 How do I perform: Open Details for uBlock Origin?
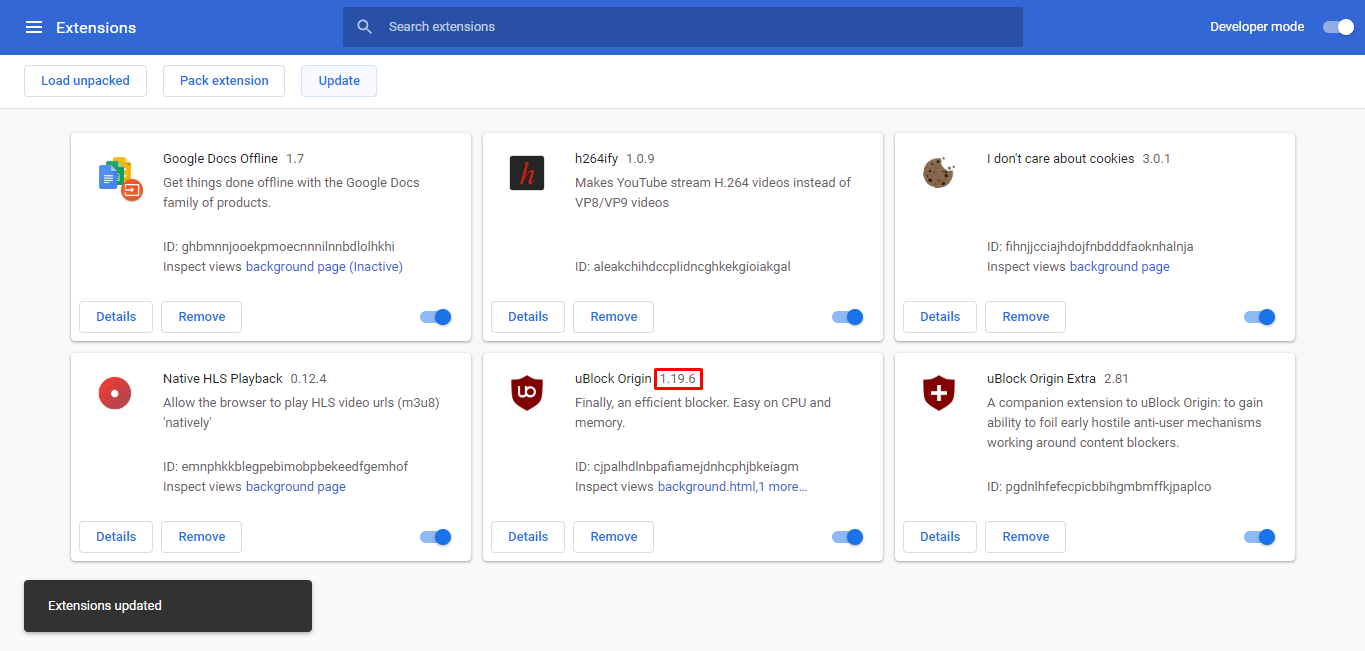point(528,537)
